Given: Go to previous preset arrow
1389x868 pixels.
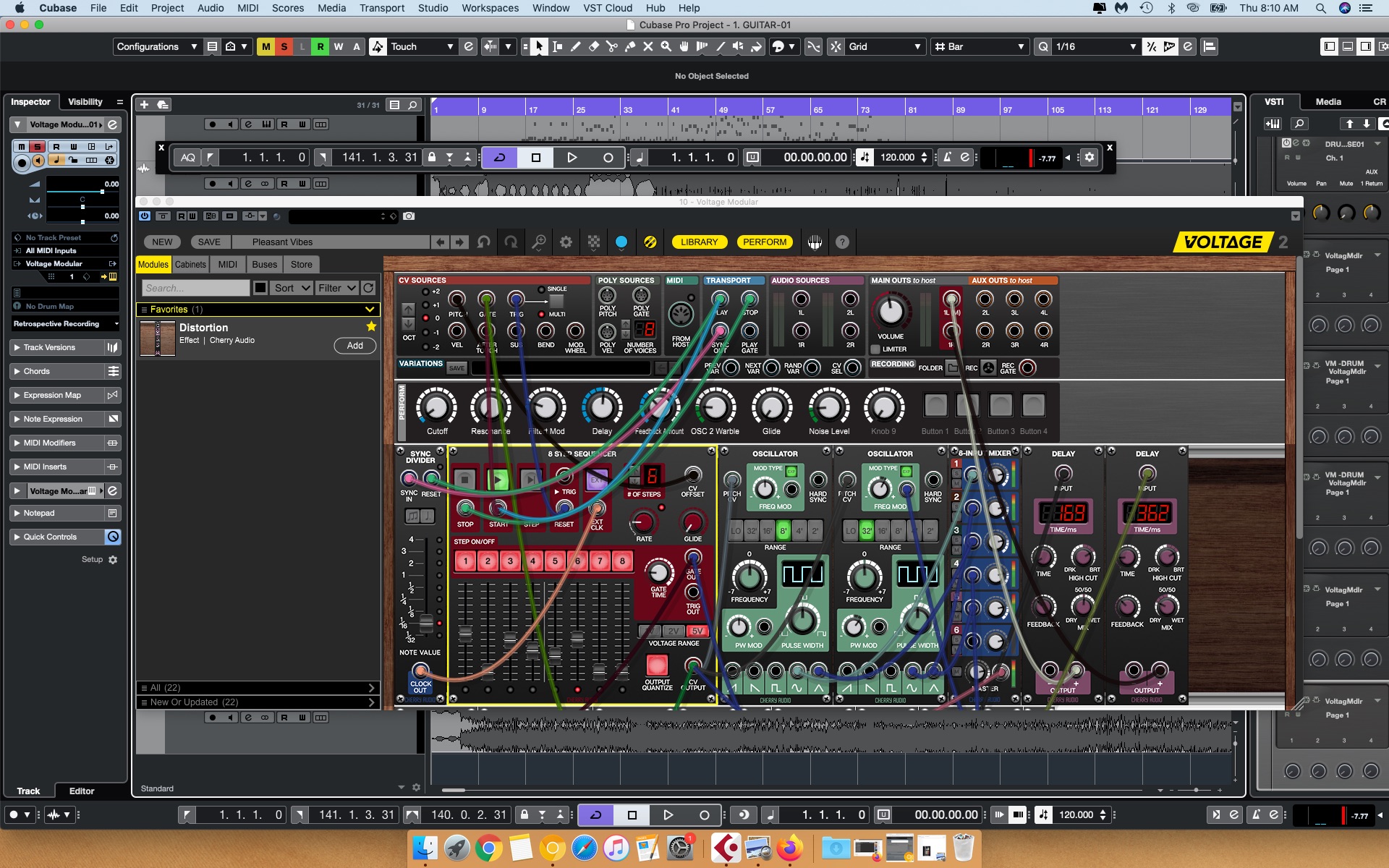Looking at the screenshot, I should 440,242.
